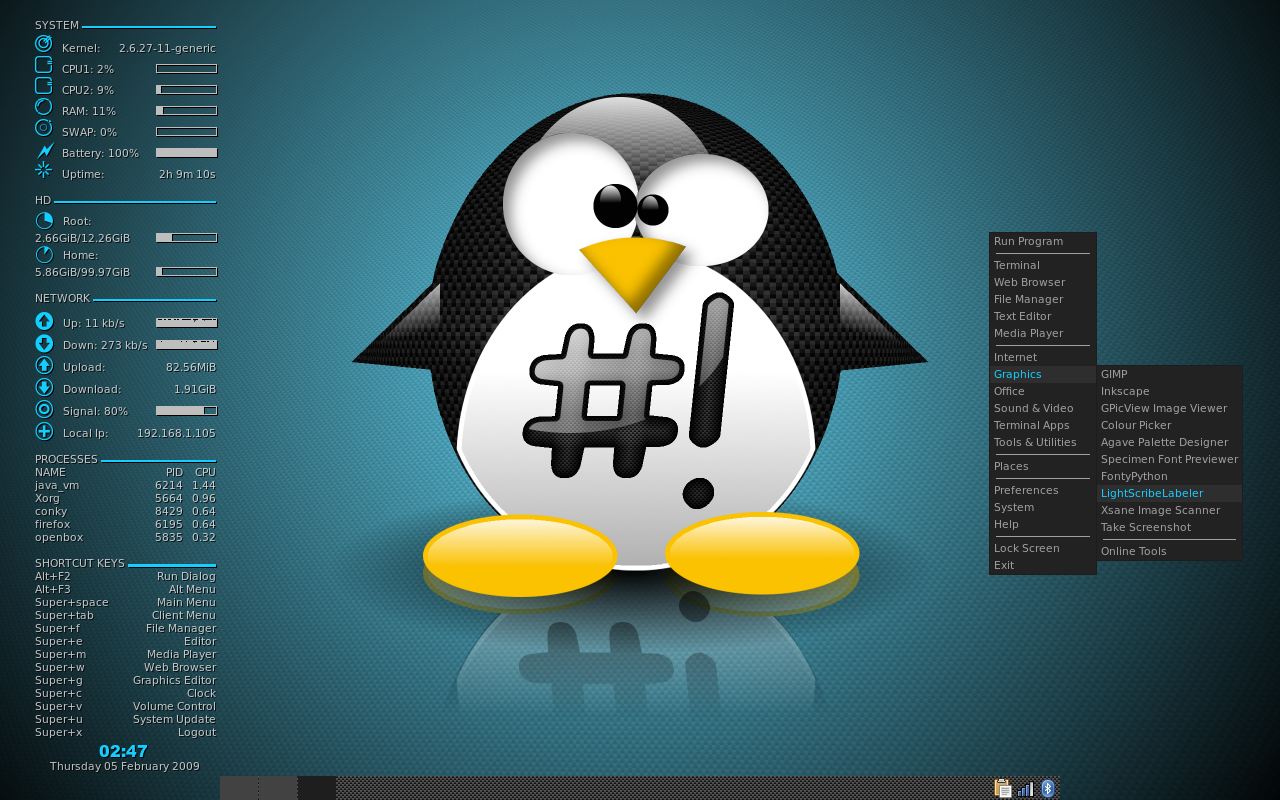
Task: Click the Super+x Logout shortcut line
Action: point(125,732)
